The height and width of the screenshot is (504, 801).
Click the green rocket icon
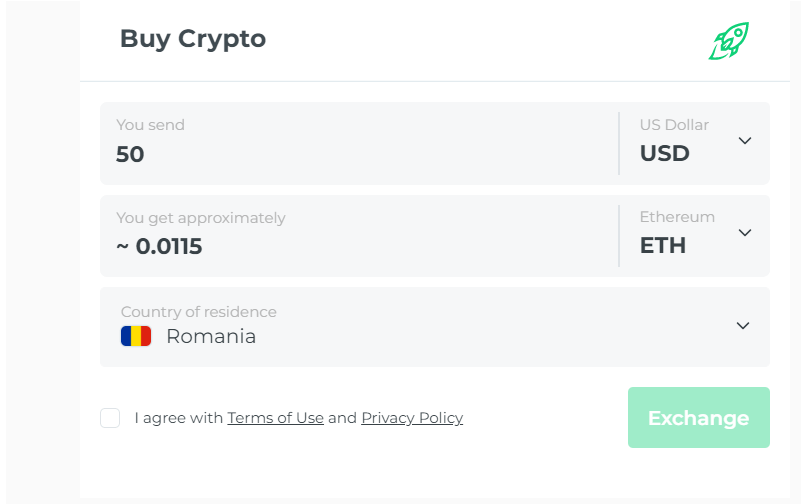click(x=729, y=41)
